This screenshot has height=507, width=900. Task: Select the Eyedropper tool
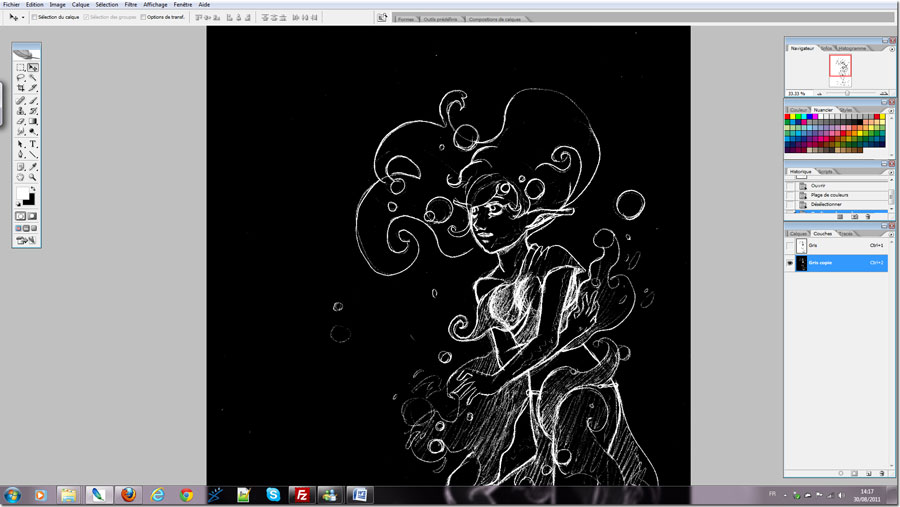33,166
